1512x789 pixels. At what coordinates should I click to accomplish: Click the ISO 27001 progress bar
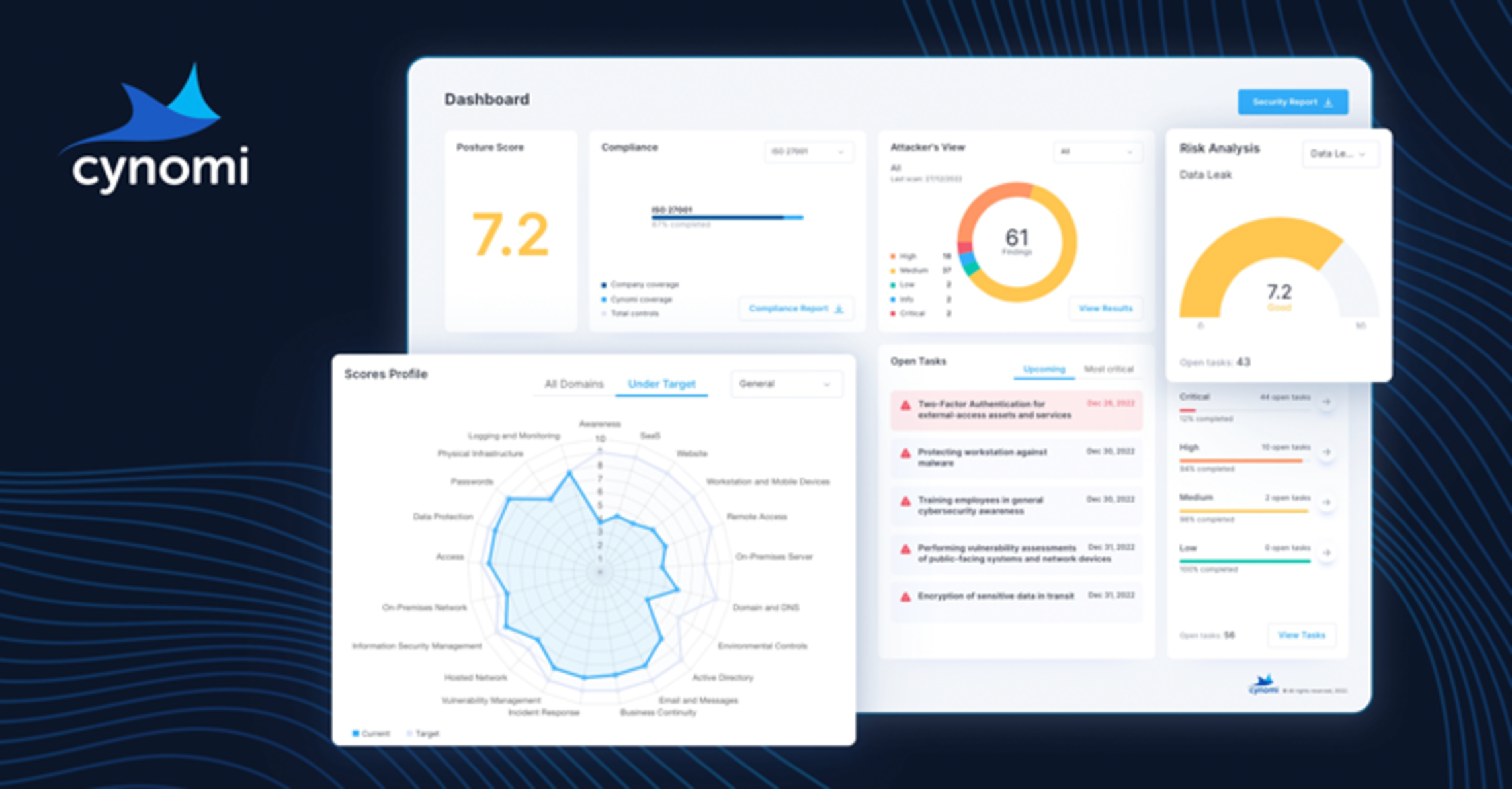(726, 217)
